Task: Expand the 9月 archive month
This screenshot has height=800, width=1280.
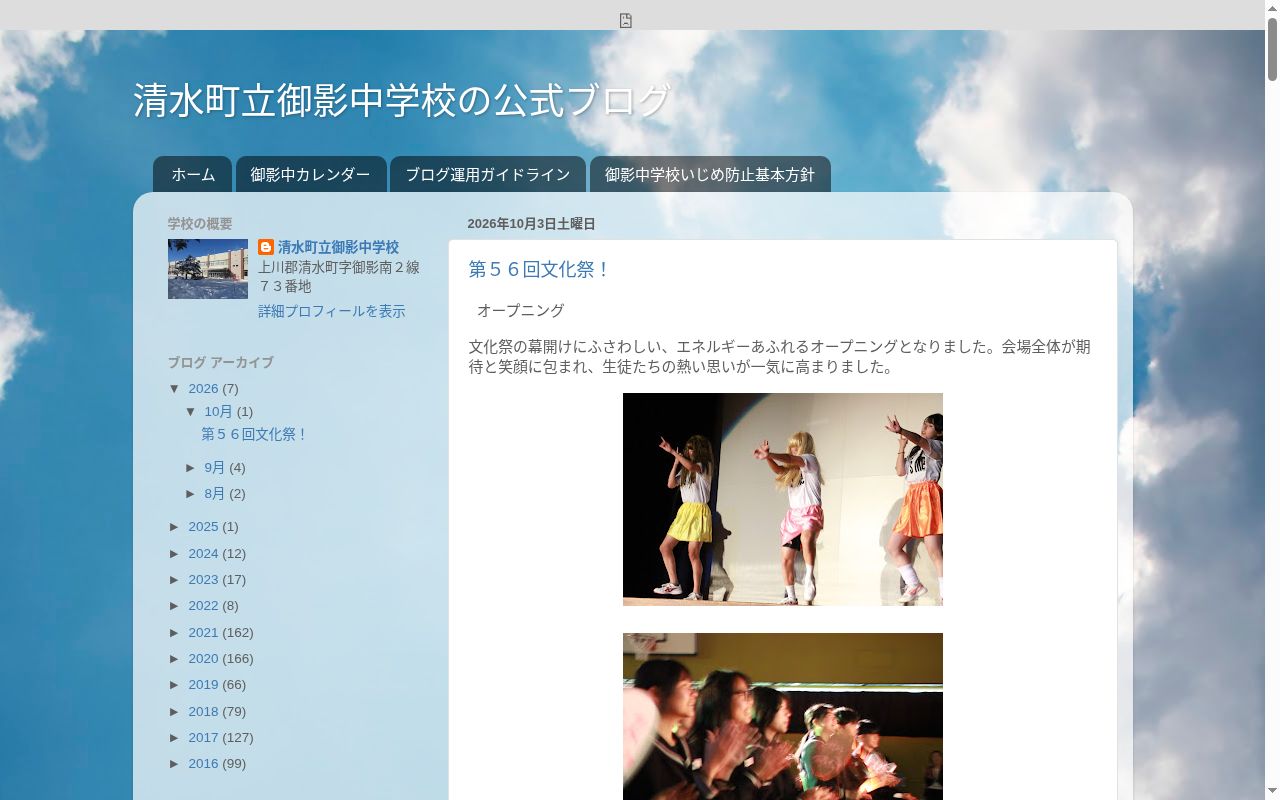Action: coord(192,468)
